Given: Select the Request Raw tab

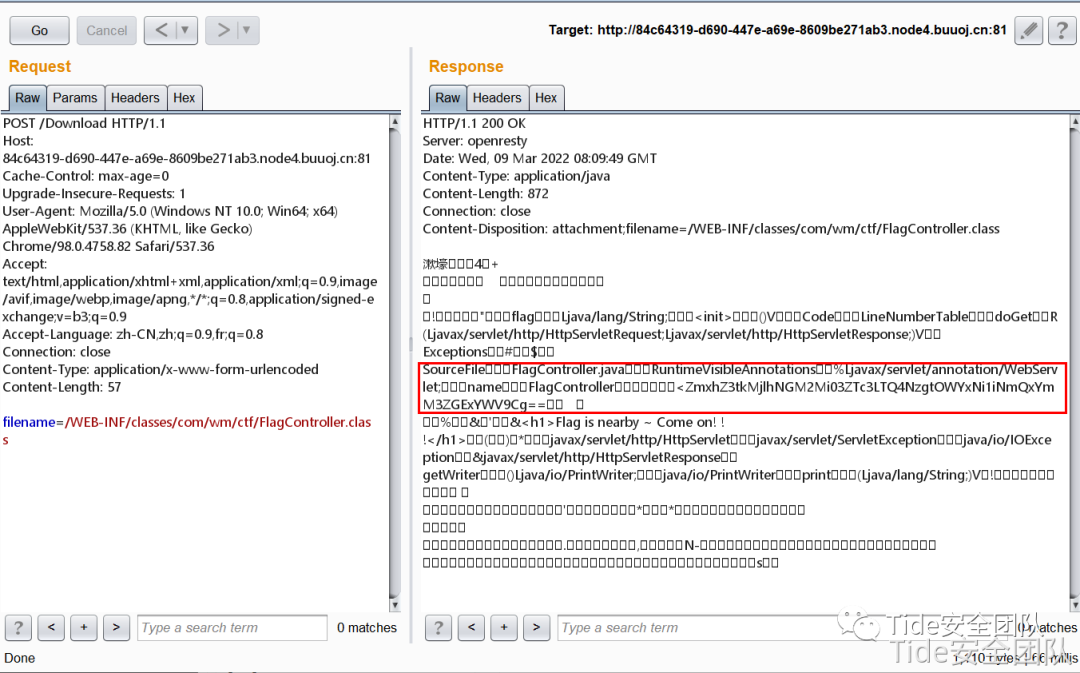Looking at the screenshot, I should [x=28, y=98].
